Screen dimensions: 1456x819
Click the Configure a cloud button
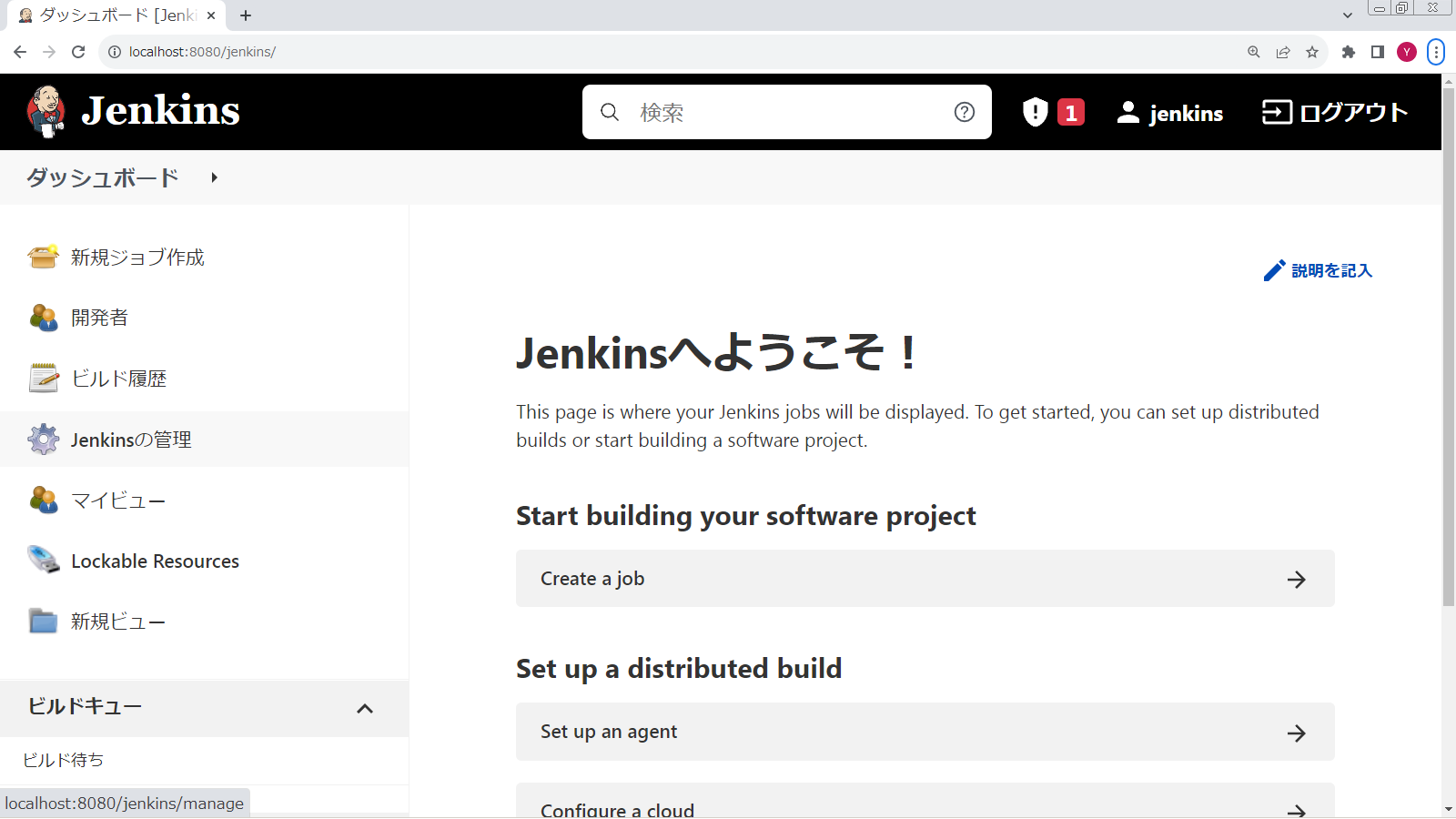coord(925,801)
